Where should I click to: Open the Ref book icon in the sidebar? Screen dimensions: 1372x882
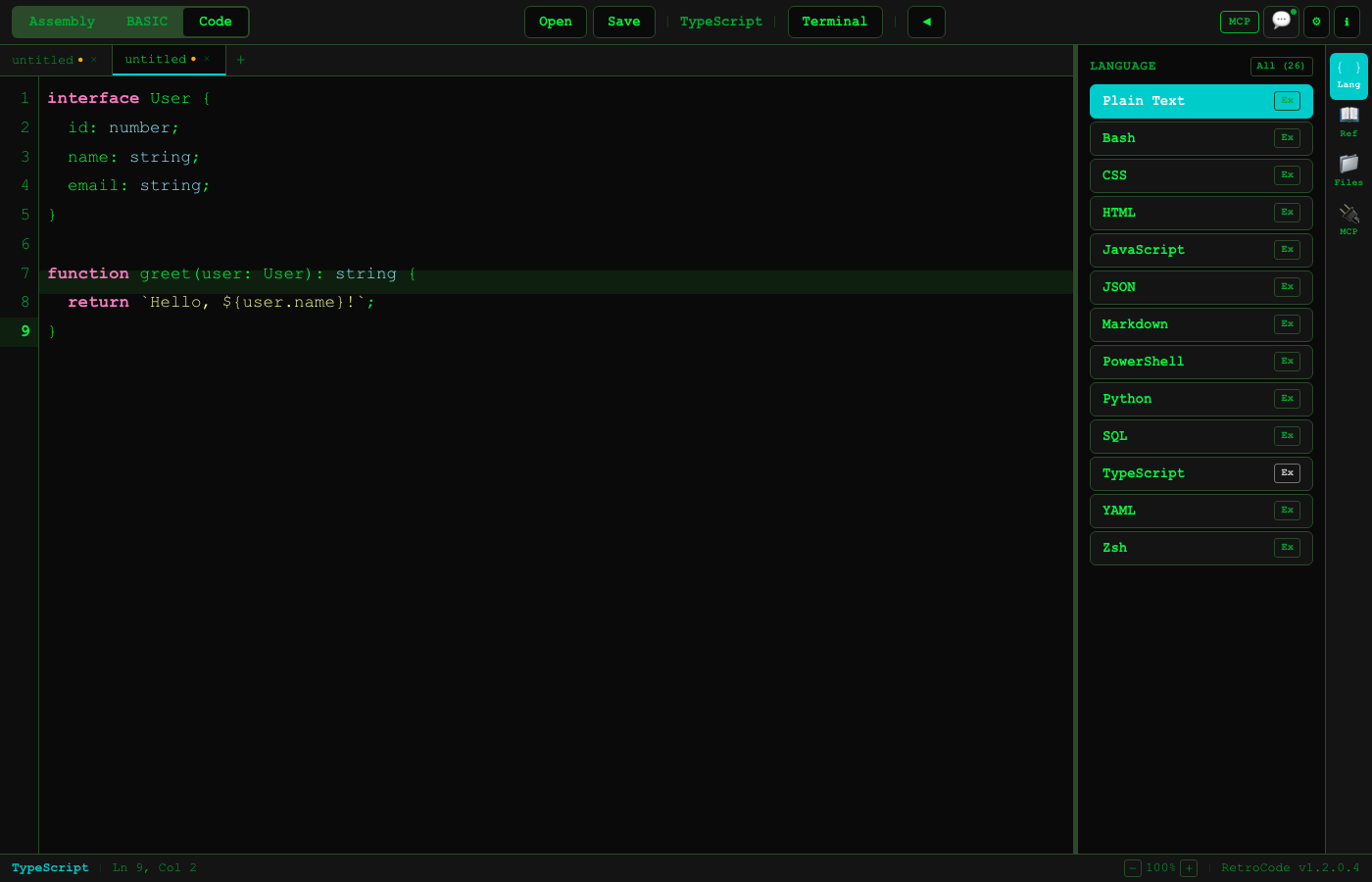[1348, 120]
